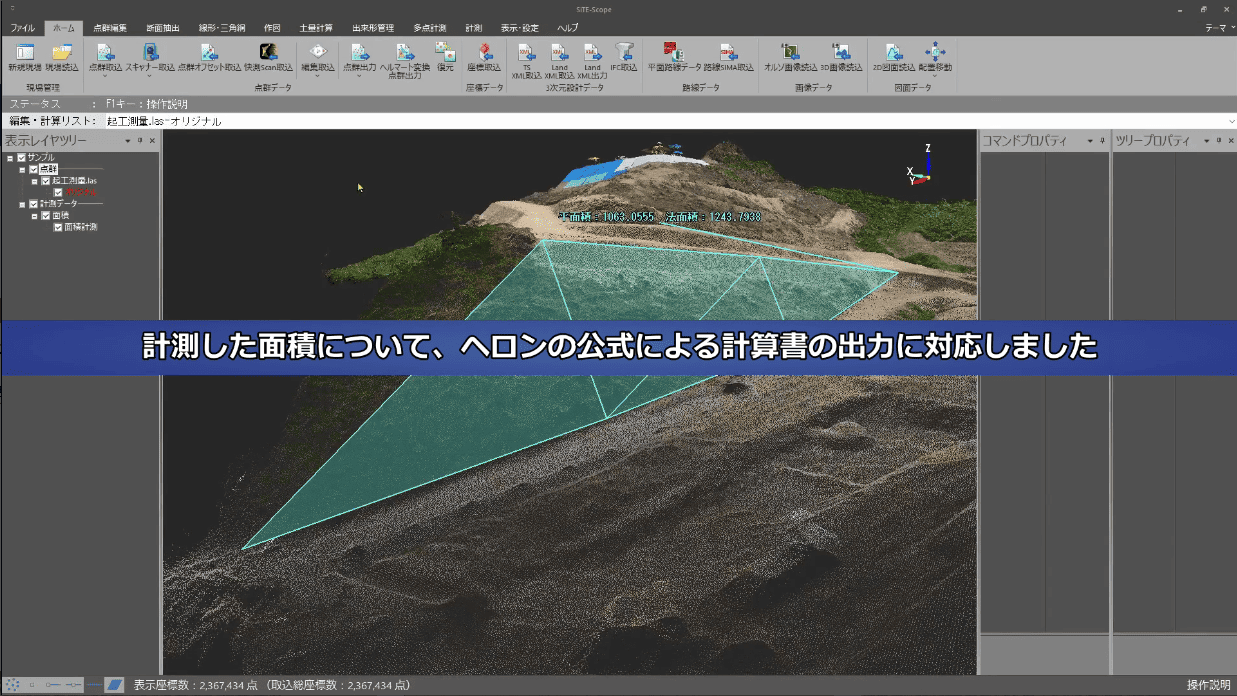Switch to the 線形・三角網 tab
Image resolution: width=1237 pixels, height=696 pixels.
coord(222,28)
